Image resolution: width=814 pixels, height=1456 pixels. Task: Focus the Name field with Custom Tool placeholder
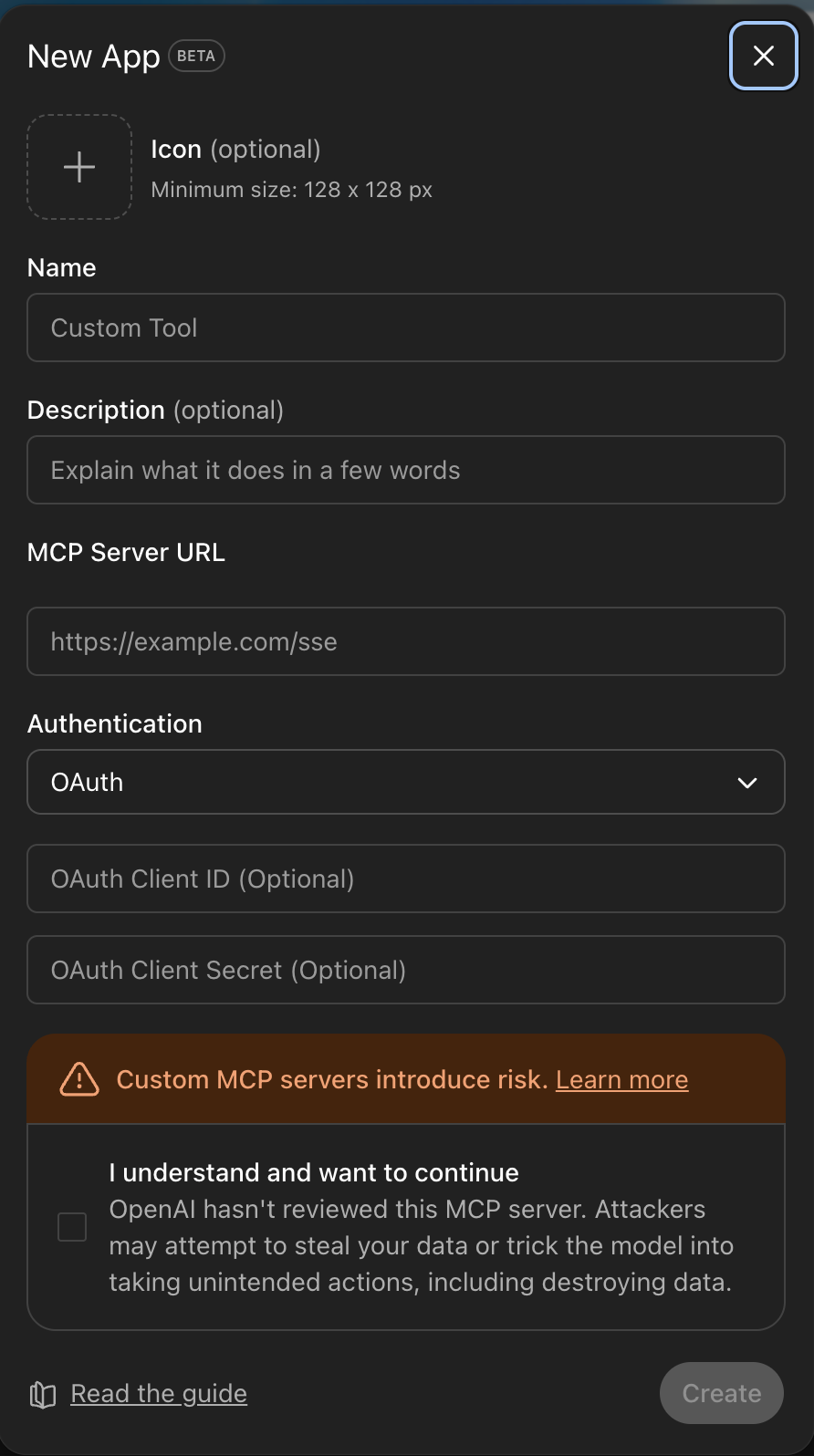405,328
